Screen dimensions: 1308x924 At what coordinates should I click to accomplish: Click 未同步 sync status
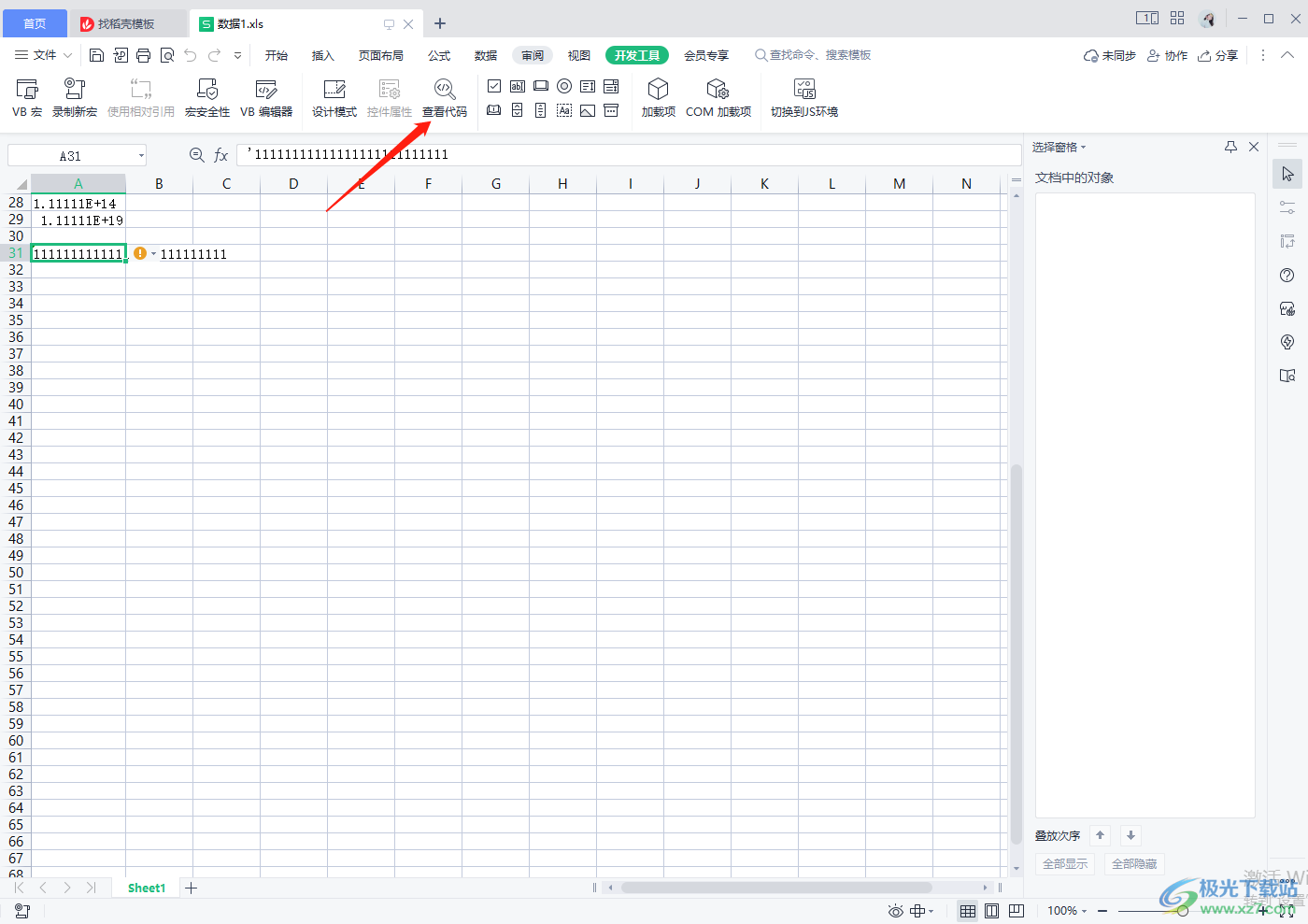(1110, 56)
